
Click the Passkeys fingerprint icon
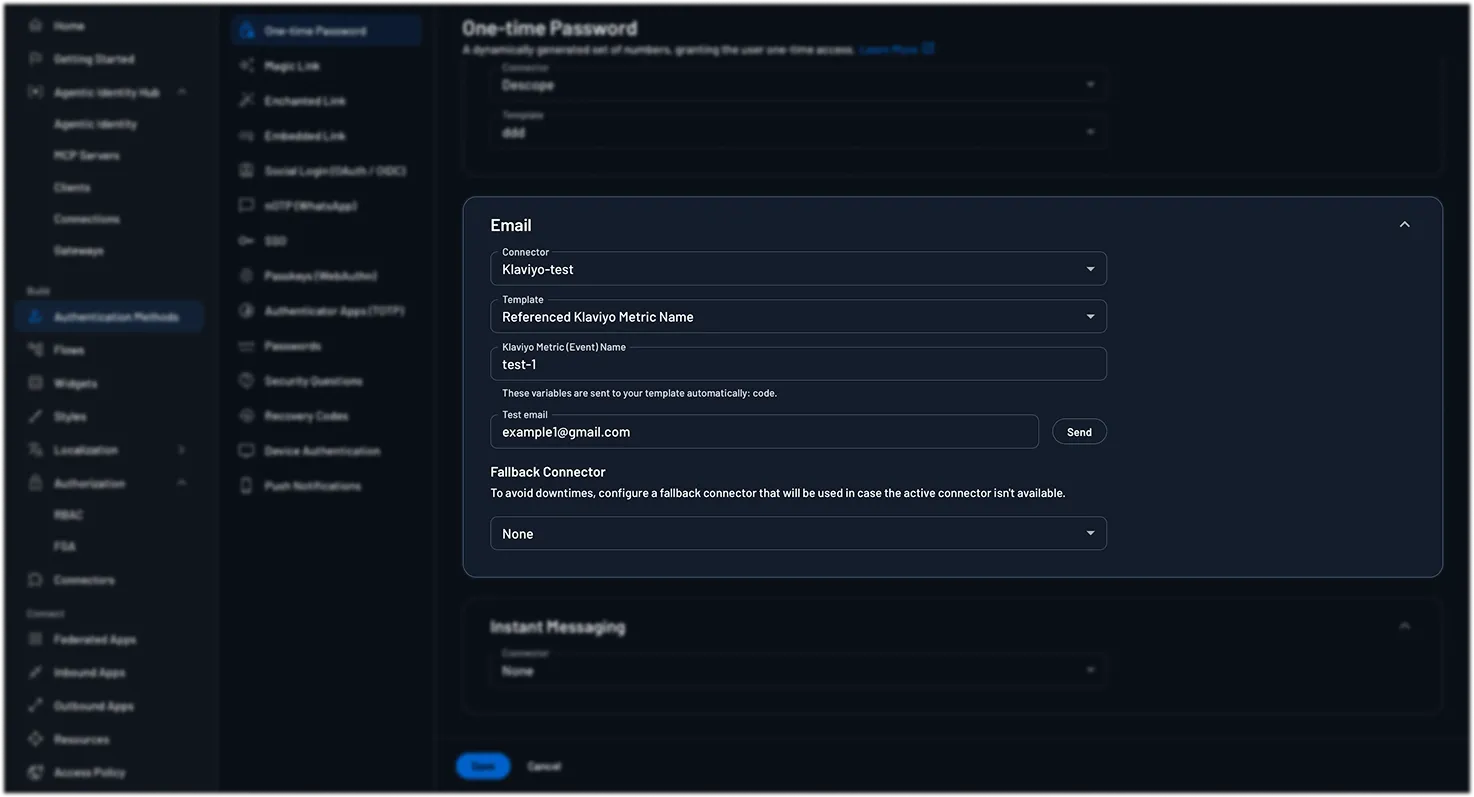pos(246,276)
